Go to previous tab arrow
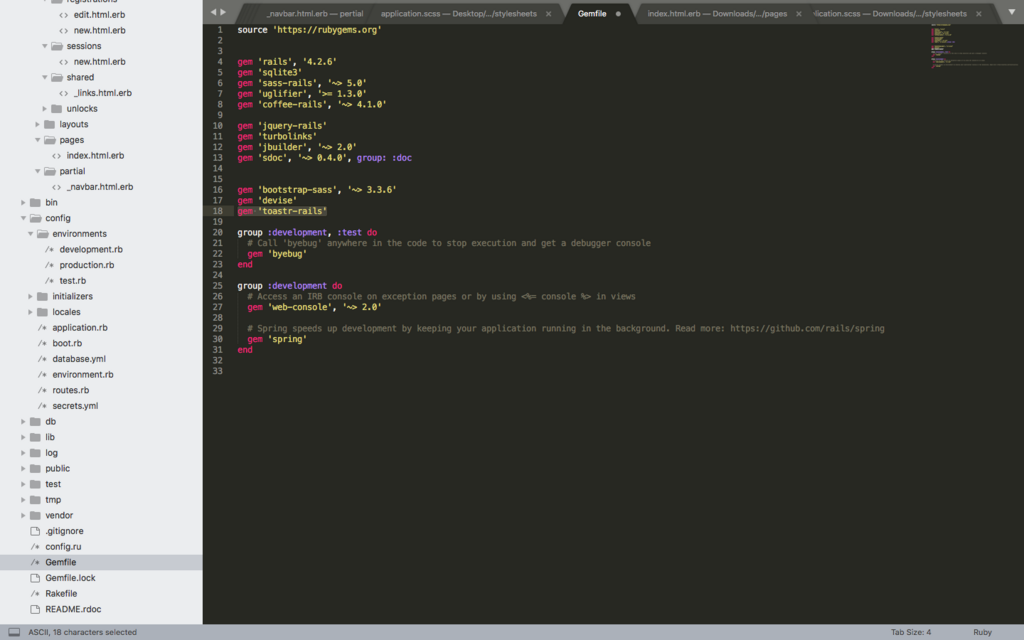The width and height of the screenshot is (1024, 640). (213, 12)
